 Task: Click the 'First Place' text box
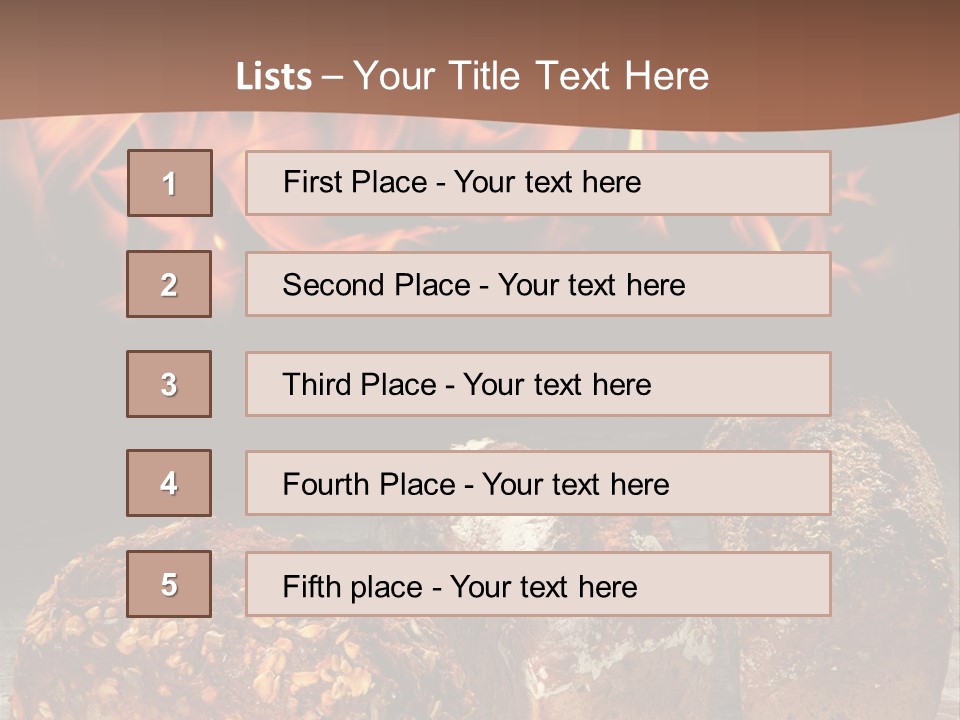538,183
